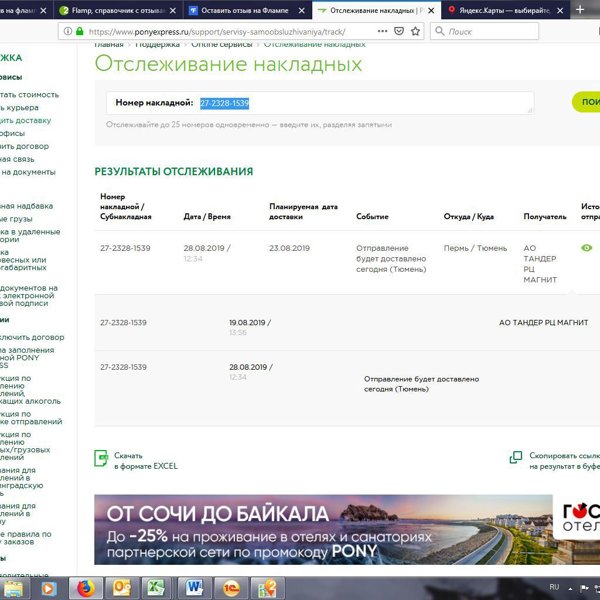Click the RU language indicator in tray
Image resolution: width=600 pixels, height=600 pixels.
[554, 587]
